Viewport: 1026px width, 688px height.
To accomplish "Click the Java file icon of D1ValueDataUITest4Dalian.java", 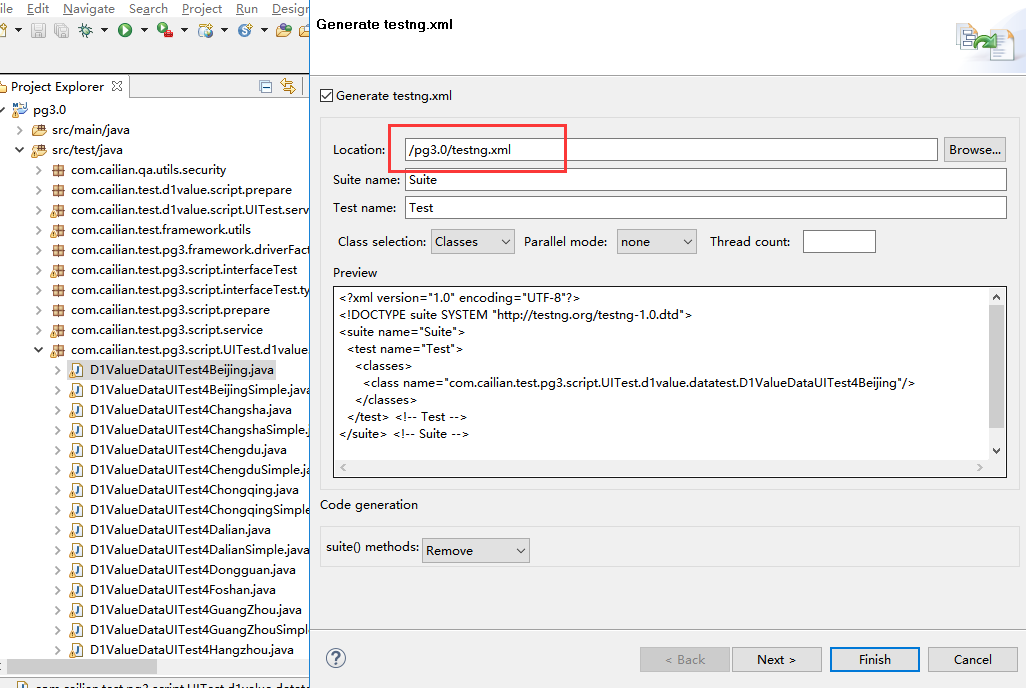I will 77,530.
